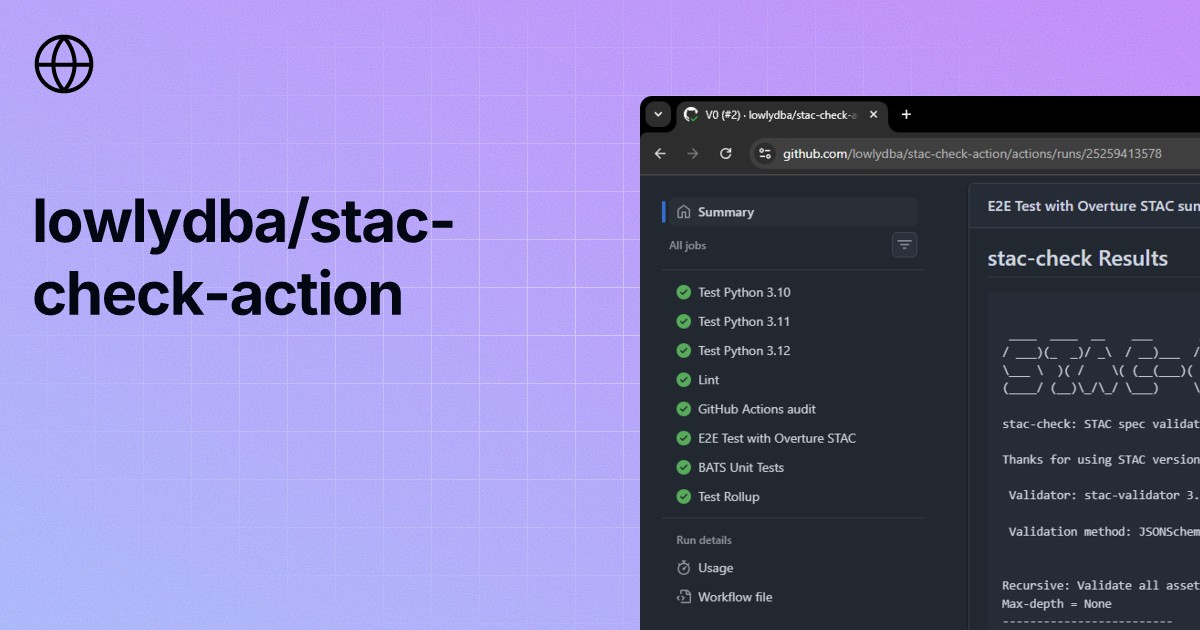Click the 'lowlydba/stac-check-action' title text

(243, 257)
